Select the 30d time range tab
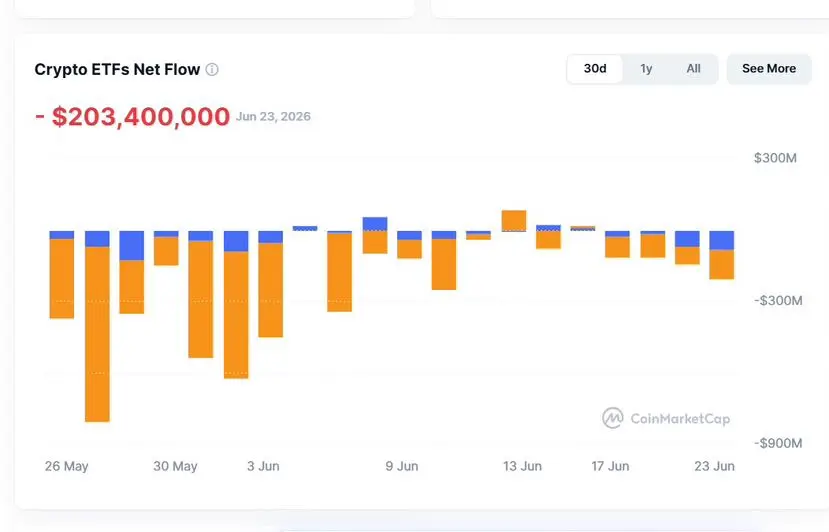The width and height of the screenshot is (829, 532). [x=595, y=69]
